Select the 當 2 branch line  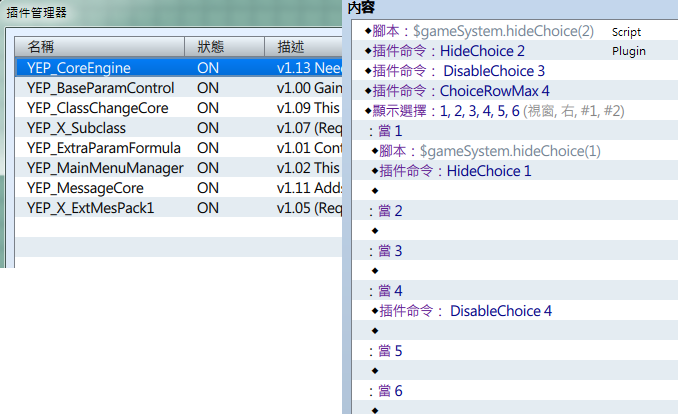[515, 211]
